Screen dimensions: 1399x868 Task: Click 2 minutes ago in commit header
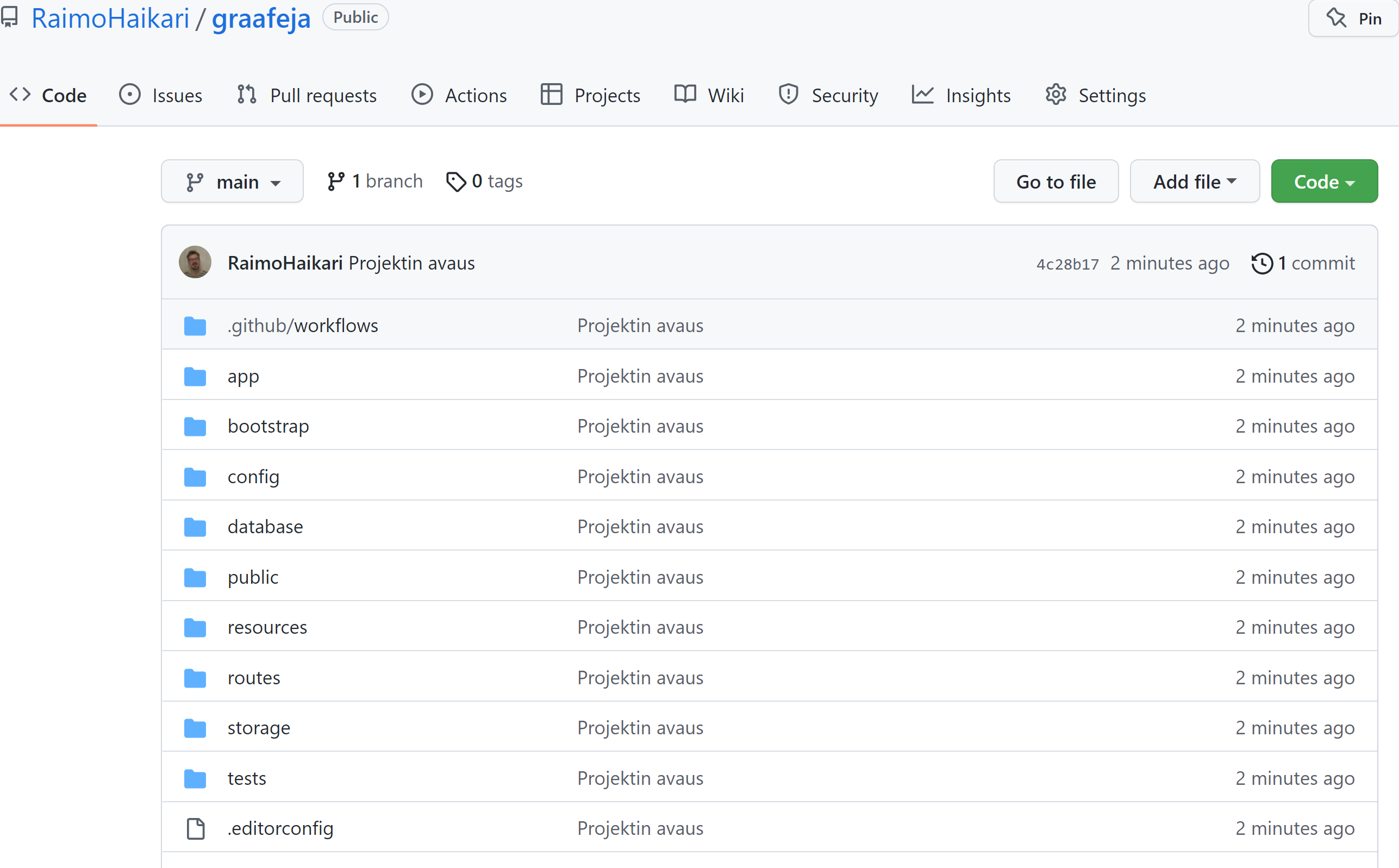click(x=1170, y=263)
